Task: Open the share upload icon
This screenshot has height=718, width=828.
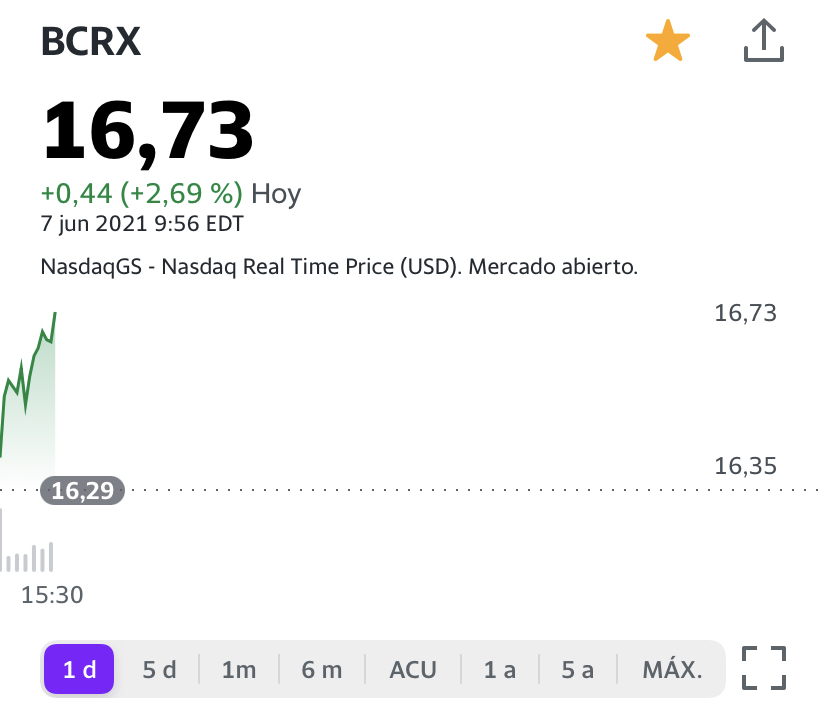Action: click(764, 41)
